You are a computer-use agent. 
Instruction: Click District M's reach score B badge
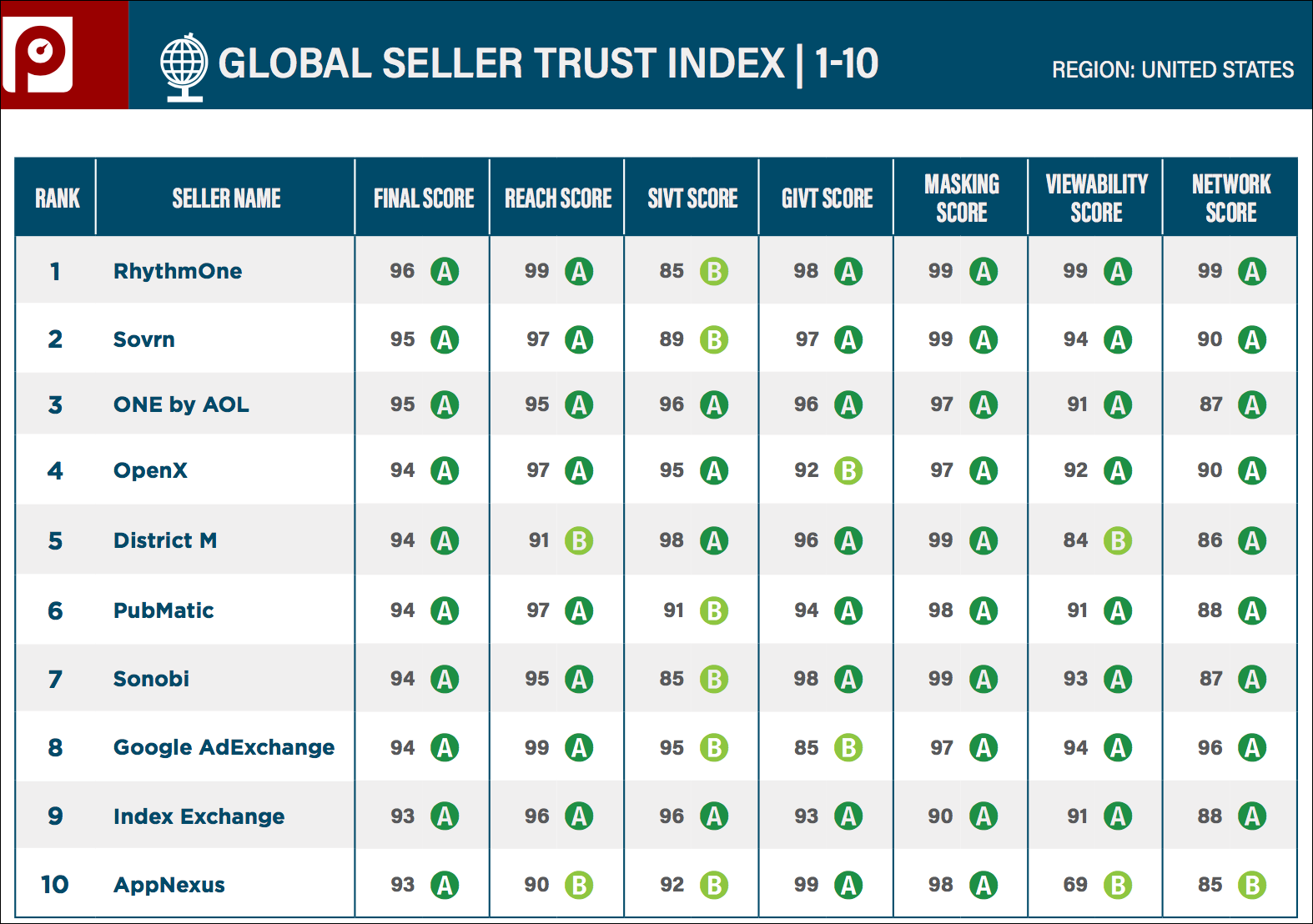coord(579,540)
